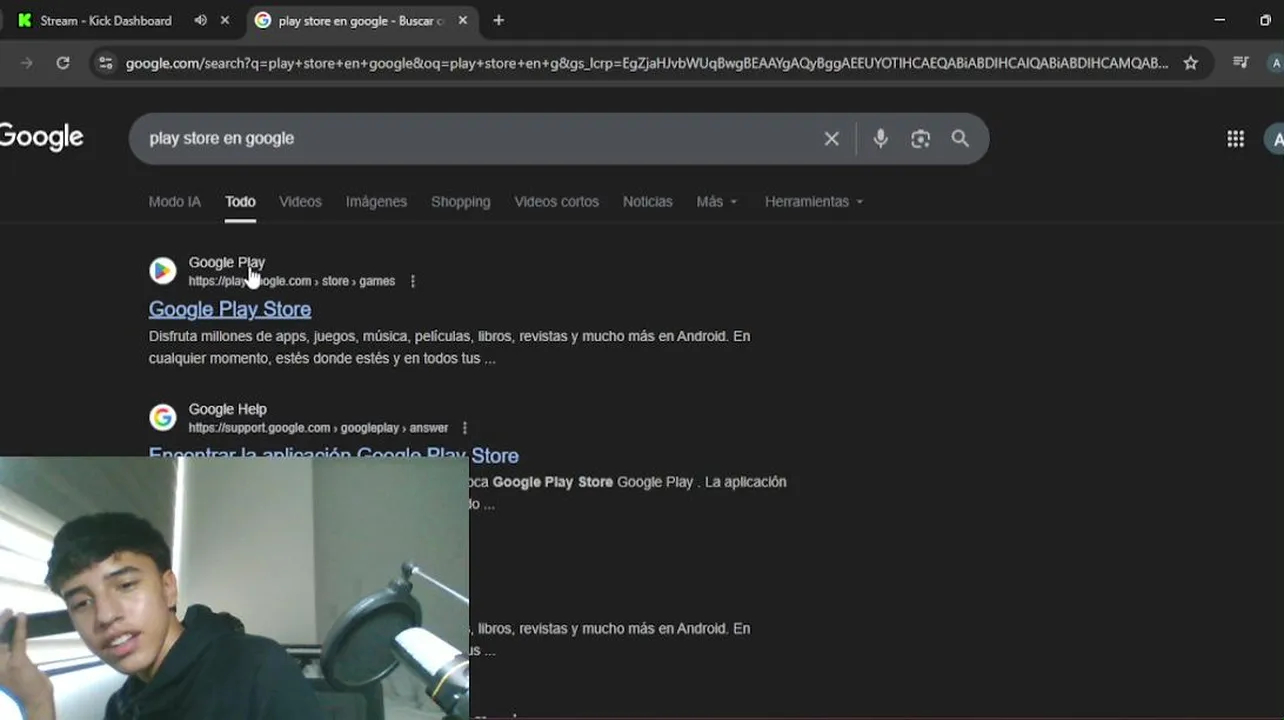View site information icon in address bar
The image size is (1284, 720).
105,63
